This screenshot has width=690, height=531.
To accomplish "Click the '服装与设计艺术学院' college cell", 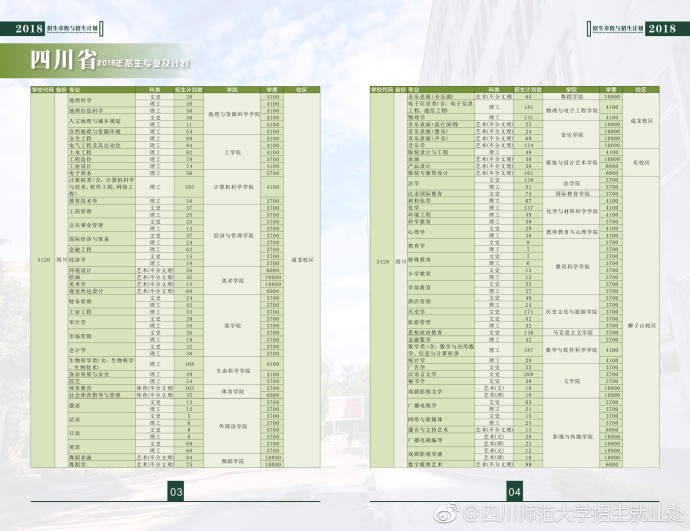I will point(571,163).
